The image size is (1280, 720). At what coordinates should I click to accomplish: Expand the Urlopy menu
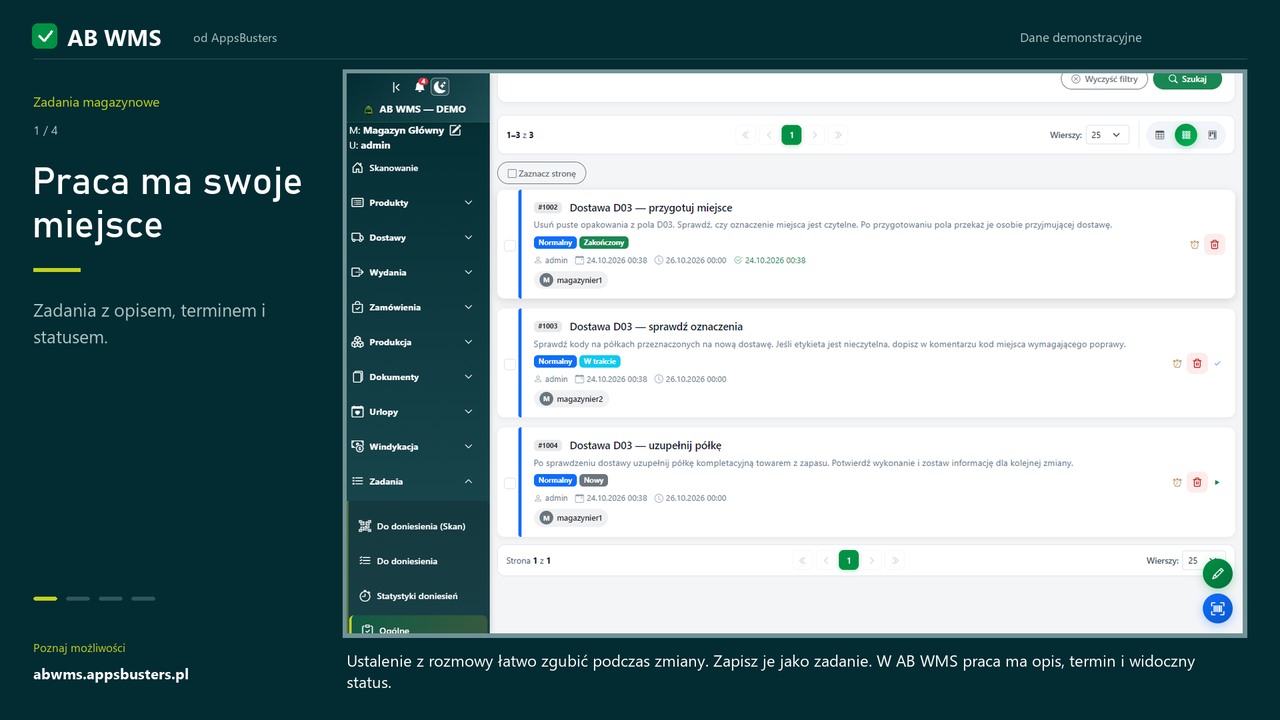(x=416, y=412)
